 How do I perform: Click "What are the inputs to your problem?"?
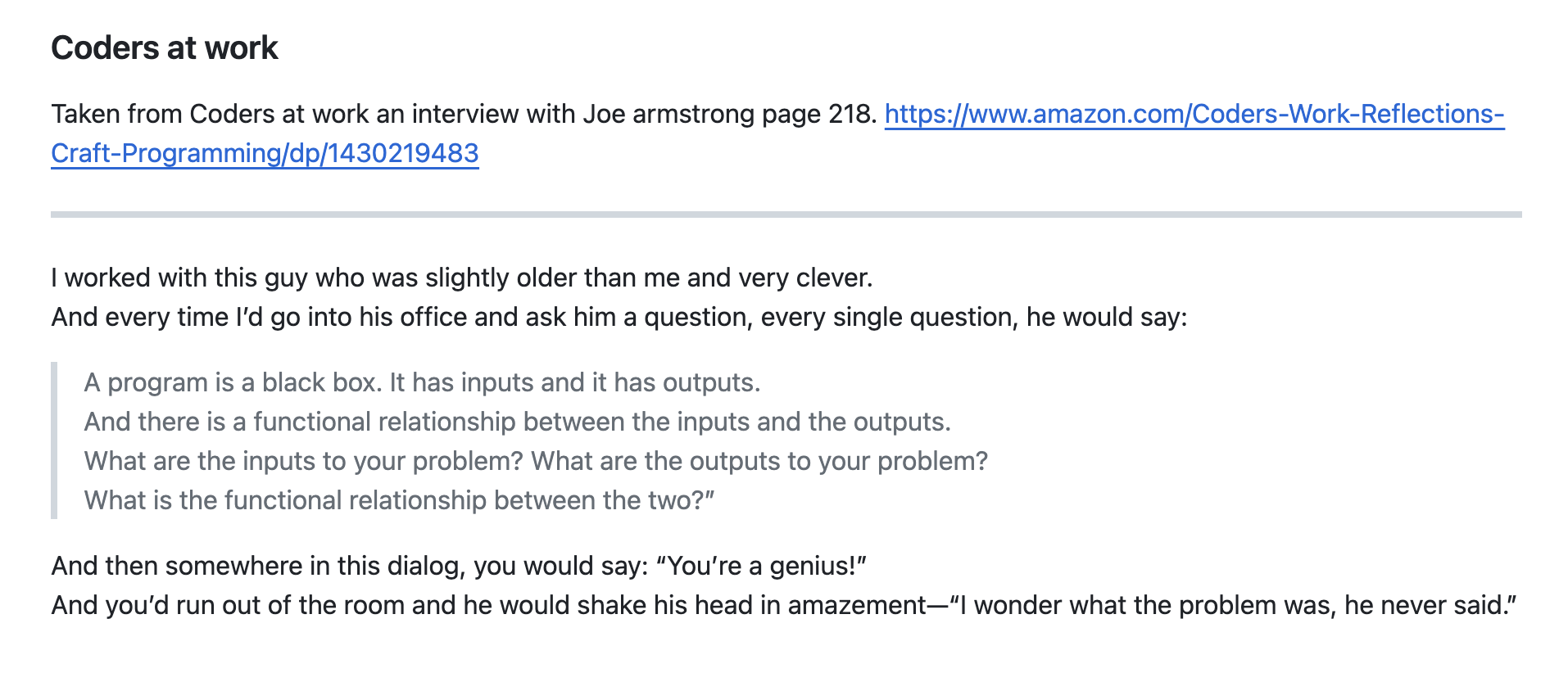pyautogui.click(x=303, y=461)
